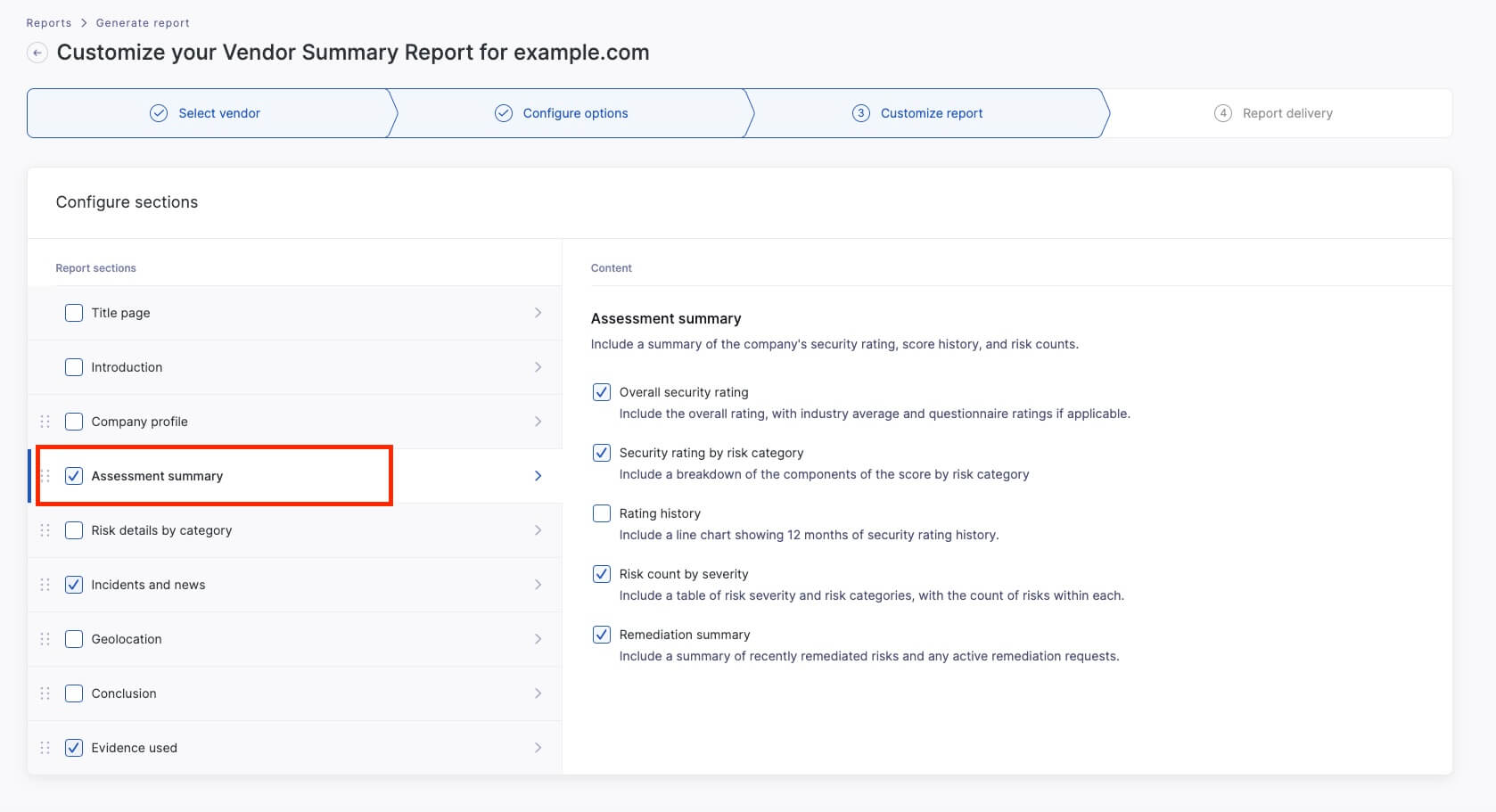Screen dimensions: 1496x812
Task: Disable the Remediation summary option
Action: [602, 635]
